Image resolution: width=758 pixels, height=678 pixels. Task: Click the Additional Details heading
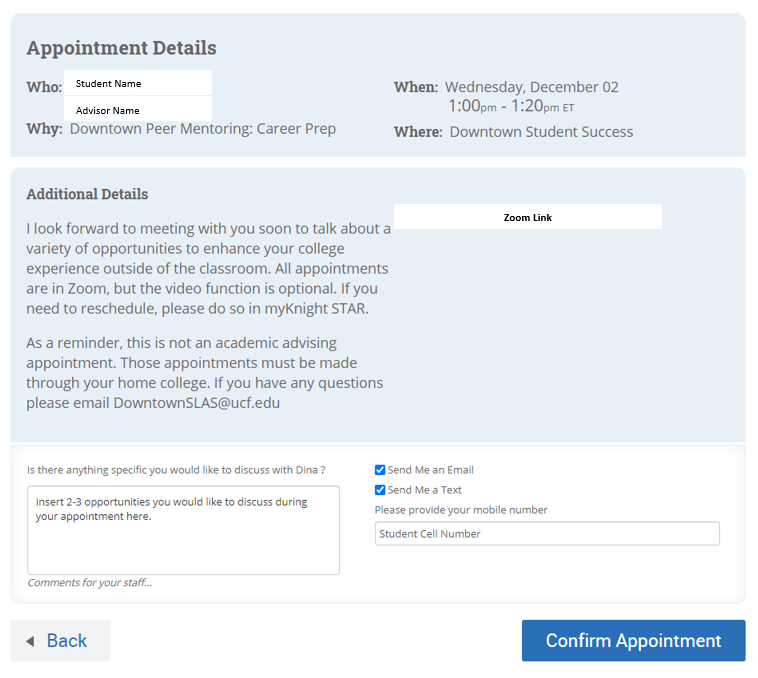tap(87, 194)
